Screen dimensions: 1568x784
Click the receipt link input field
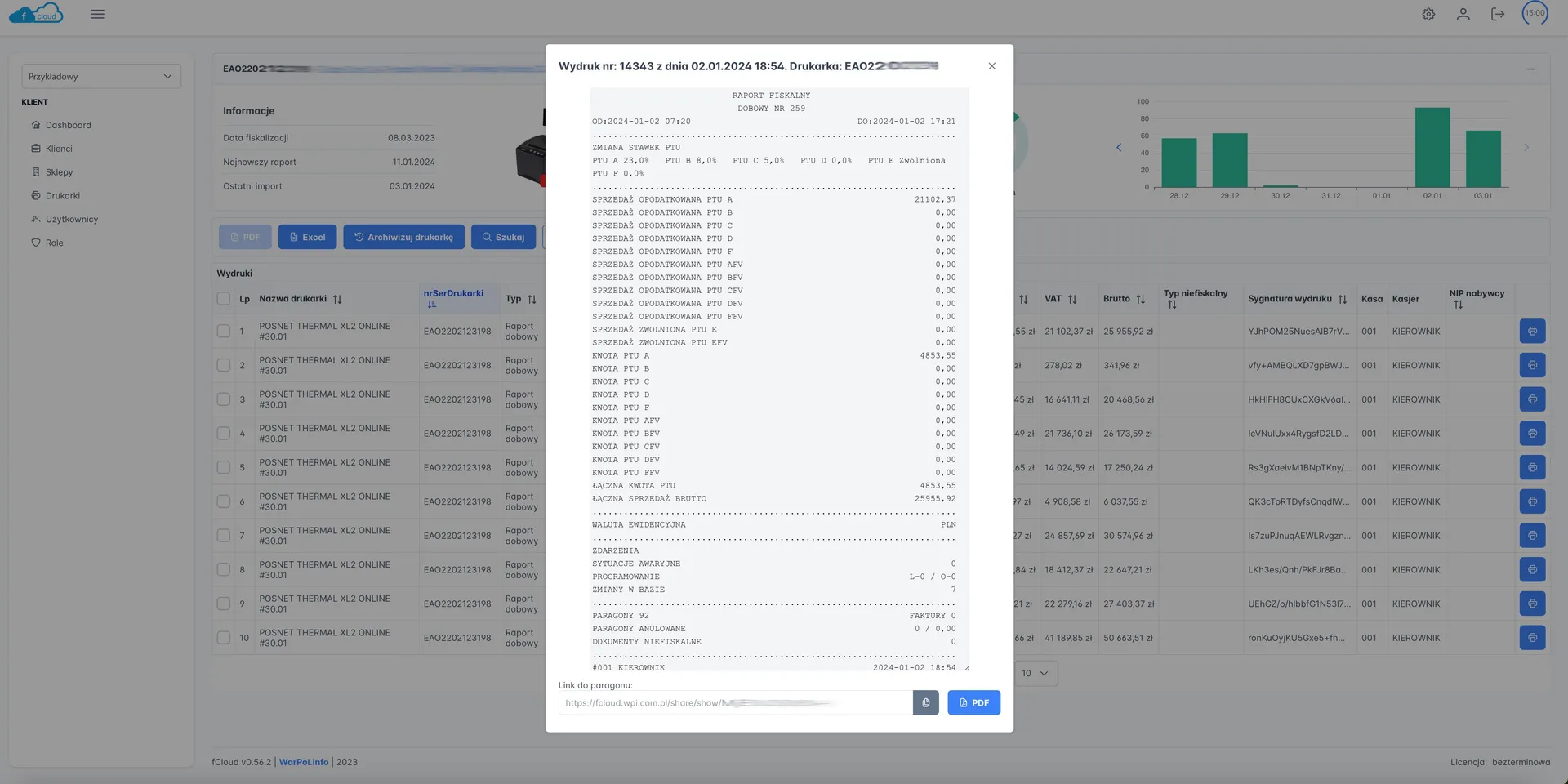tap(735, 702)
